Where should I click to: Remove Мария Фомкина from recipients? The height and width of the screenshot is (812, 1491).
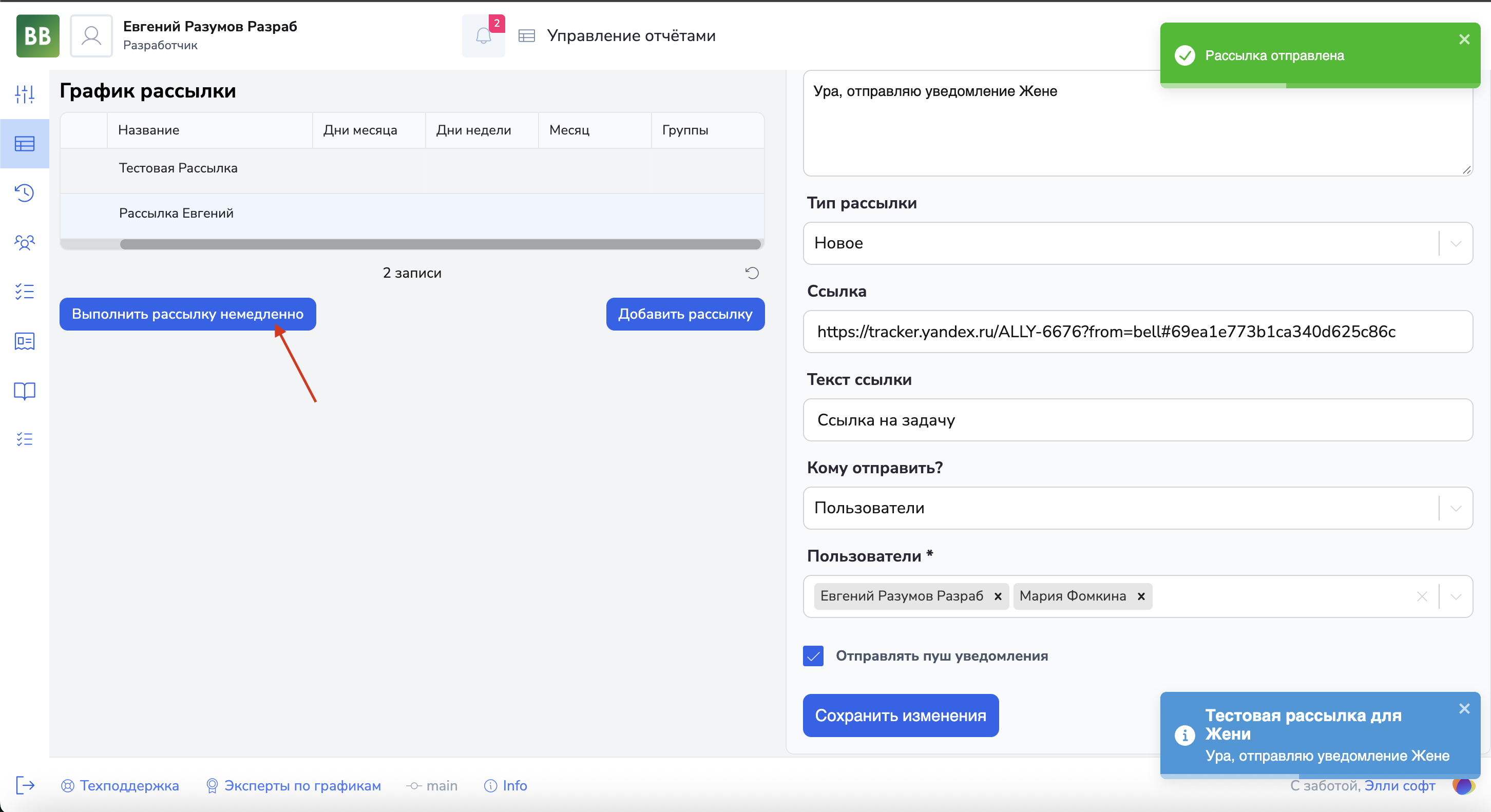pyautogui.click(x=1141, y=596)
